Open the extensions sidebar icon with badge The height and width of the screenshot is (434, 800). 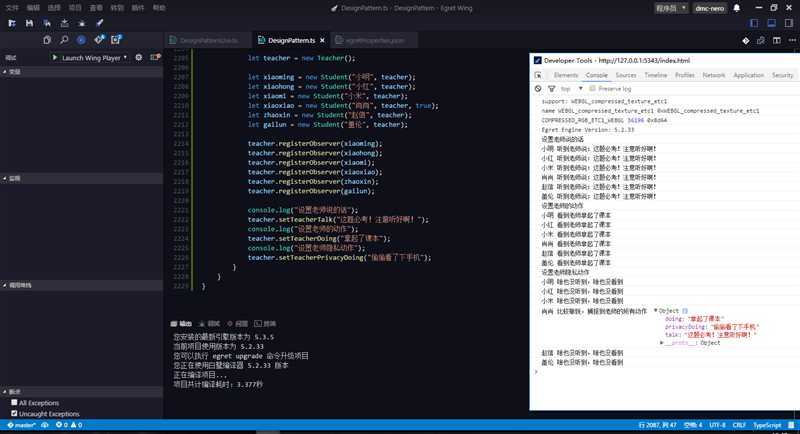[116, 40]
